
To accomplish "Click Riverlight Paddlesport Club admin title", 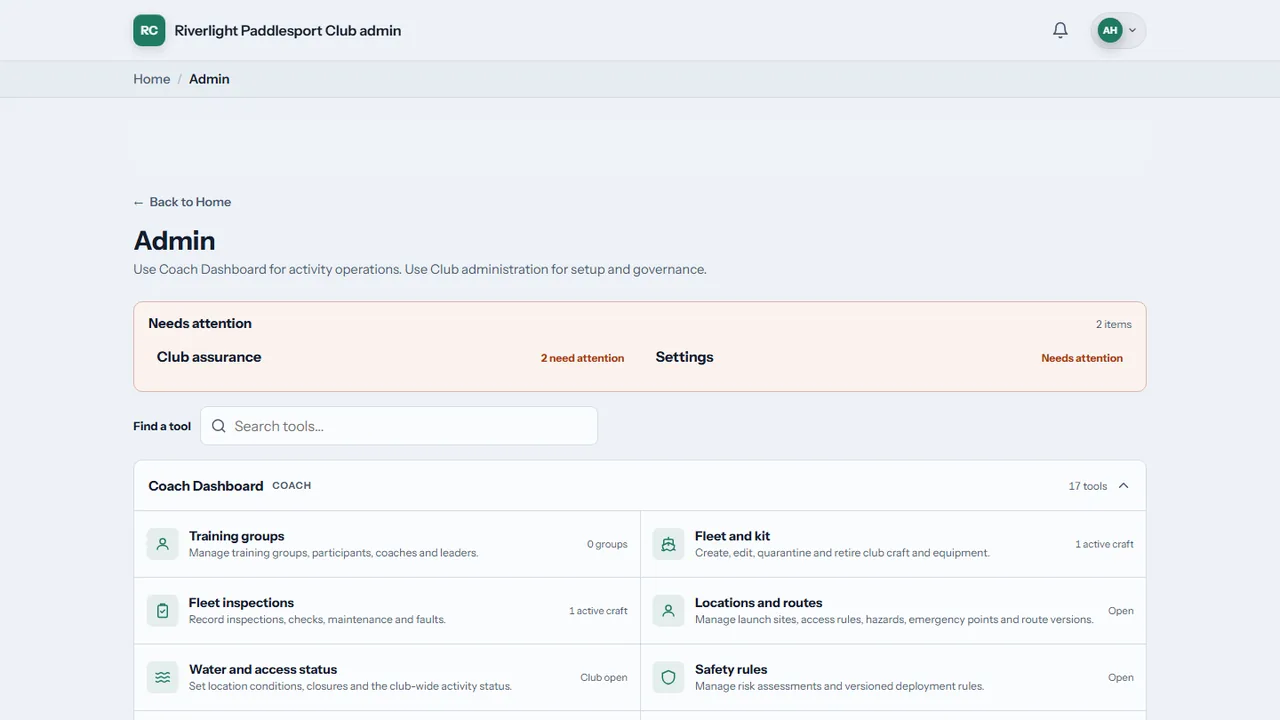I will tap(288, 30).
